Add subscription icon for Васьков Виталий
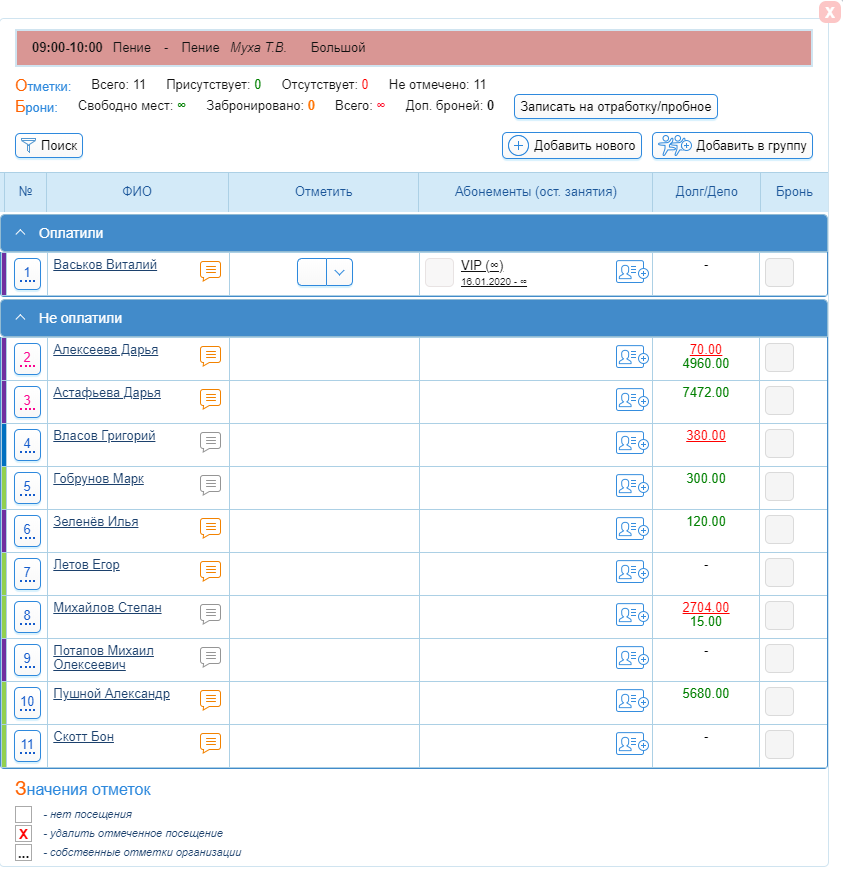The height and width of the screenshot is (876, 843). coord(632,272)
